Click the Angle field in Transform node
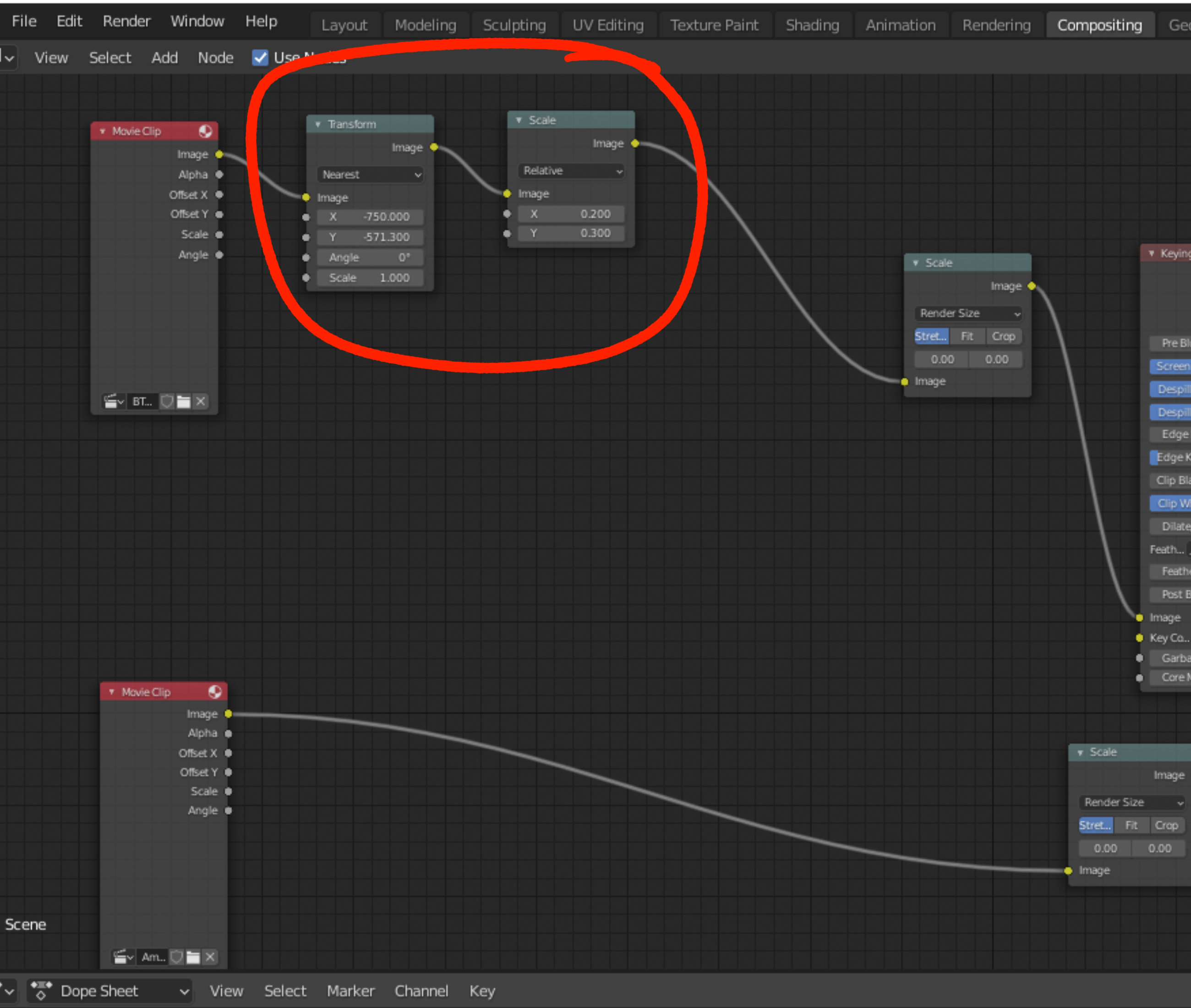This screenshot has width=1191, height=1008. (x=370, y=257)
